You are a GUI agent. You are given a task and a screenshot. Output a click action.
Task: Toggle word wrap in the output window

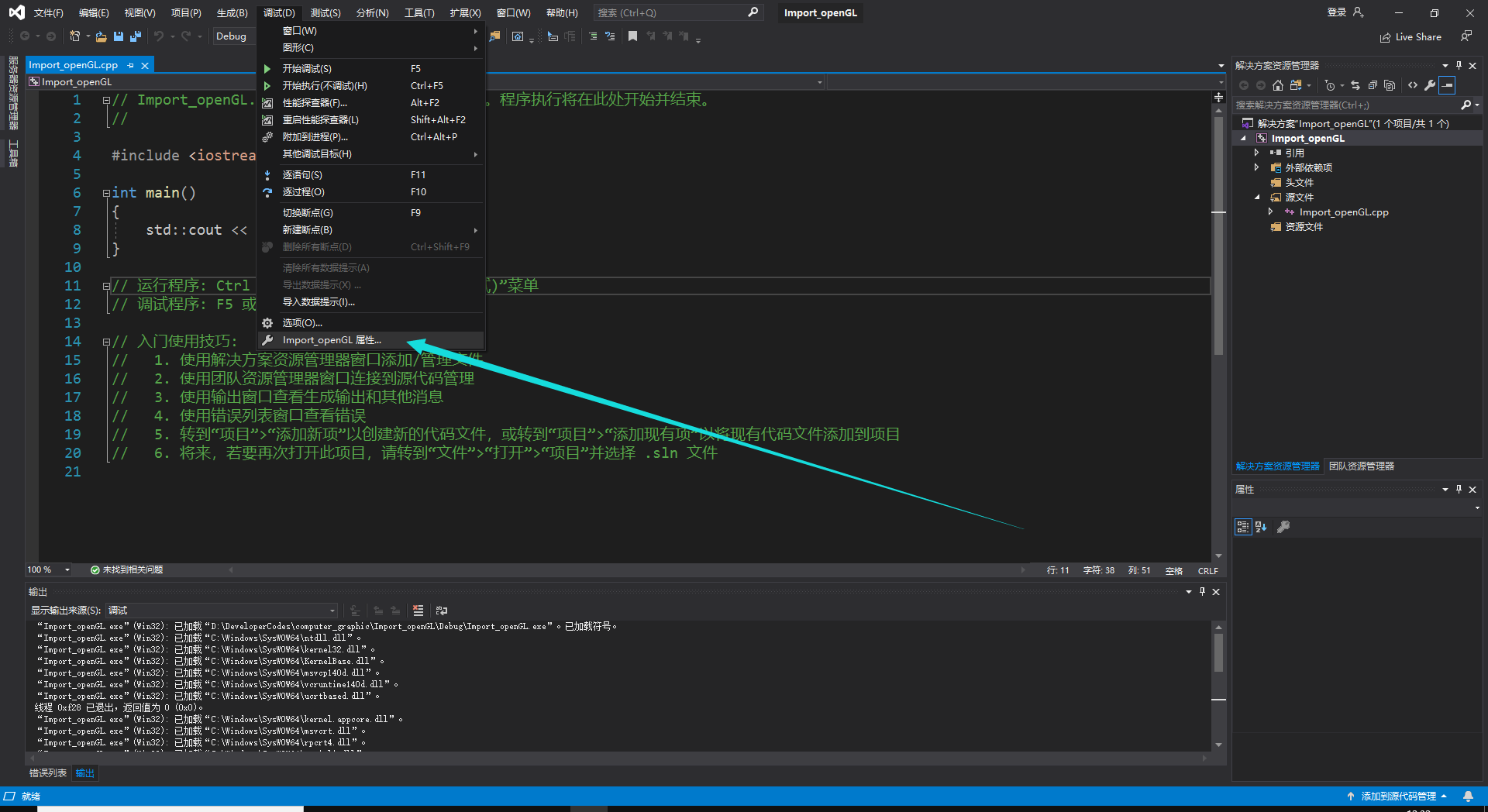click(x=441, y=611)
